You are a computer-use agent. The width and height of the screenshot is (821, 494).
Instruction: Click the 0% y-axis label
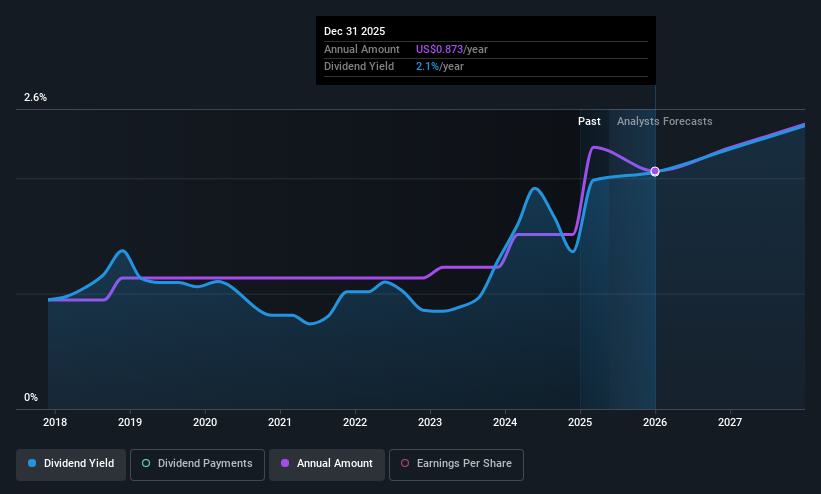click(x=31, y=398)
